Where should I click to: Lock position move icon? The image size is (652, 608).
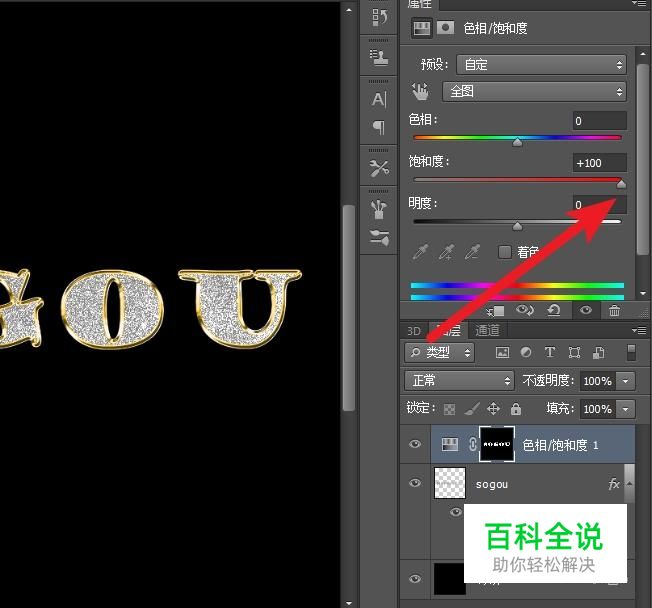[x=493, y=409]
